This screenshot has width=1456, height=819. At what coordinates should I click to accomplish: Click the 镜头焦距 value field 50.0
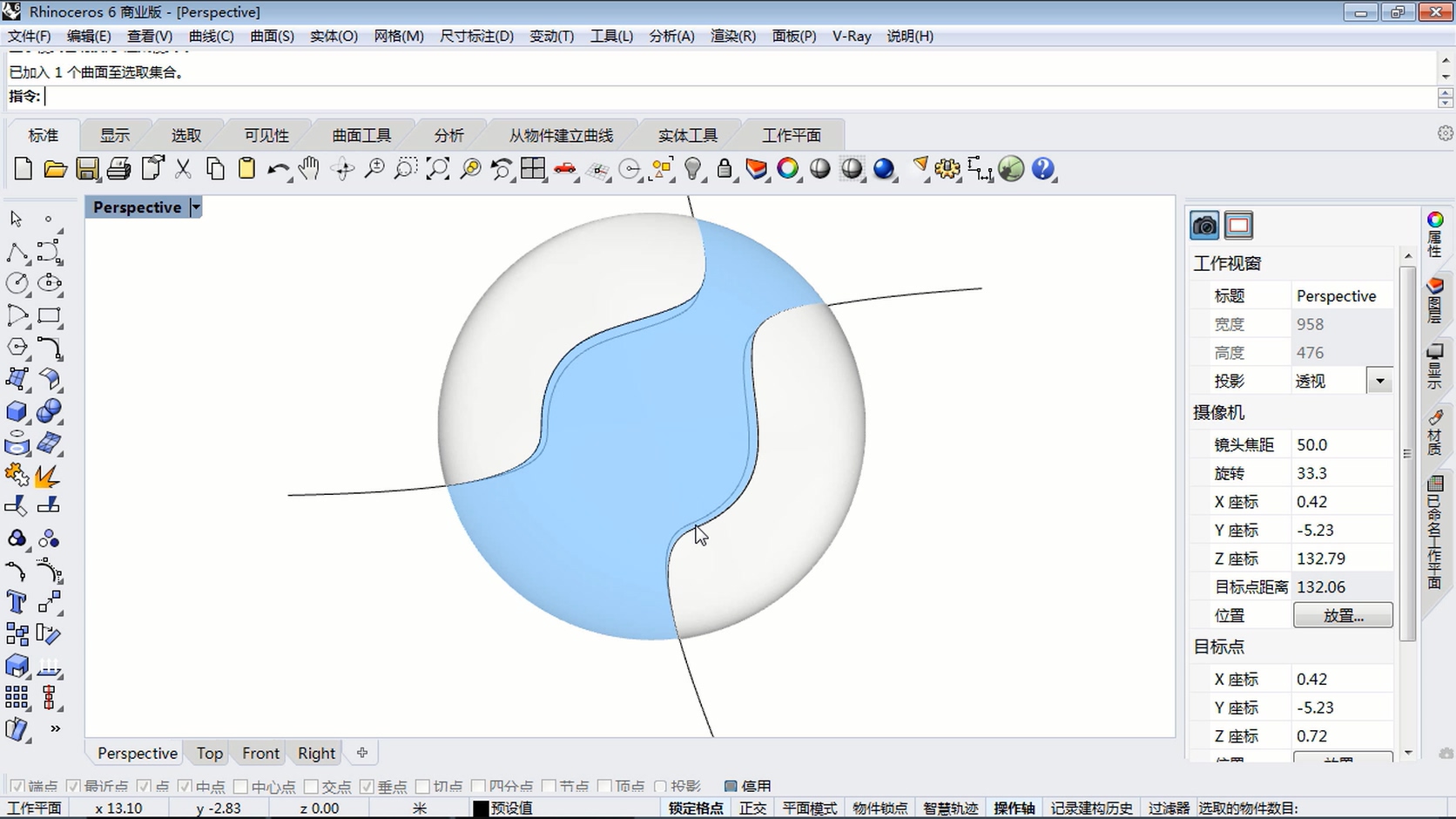tap(1342, 444)
